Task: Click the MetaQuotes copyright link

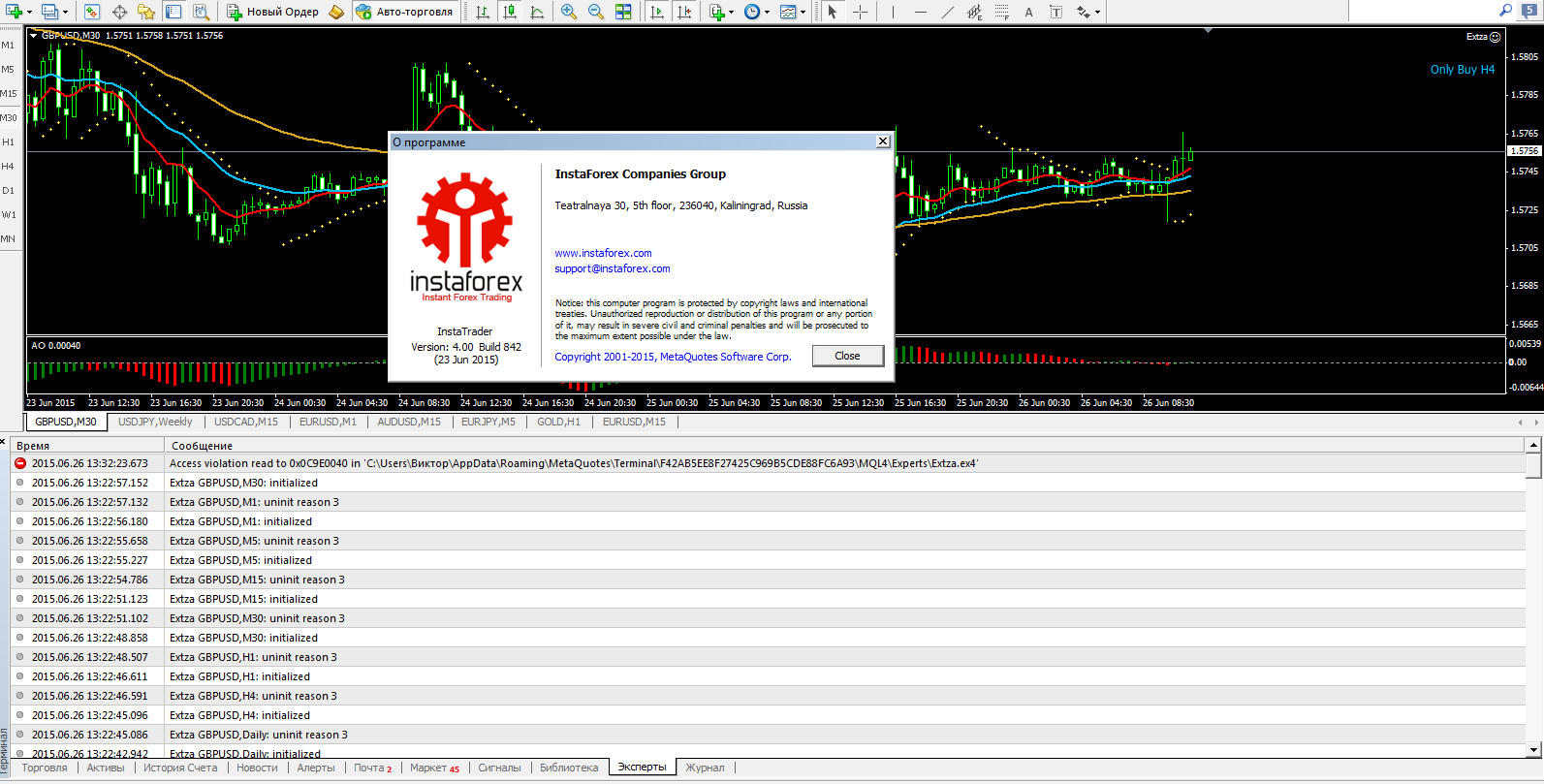Action: (673, 357)
